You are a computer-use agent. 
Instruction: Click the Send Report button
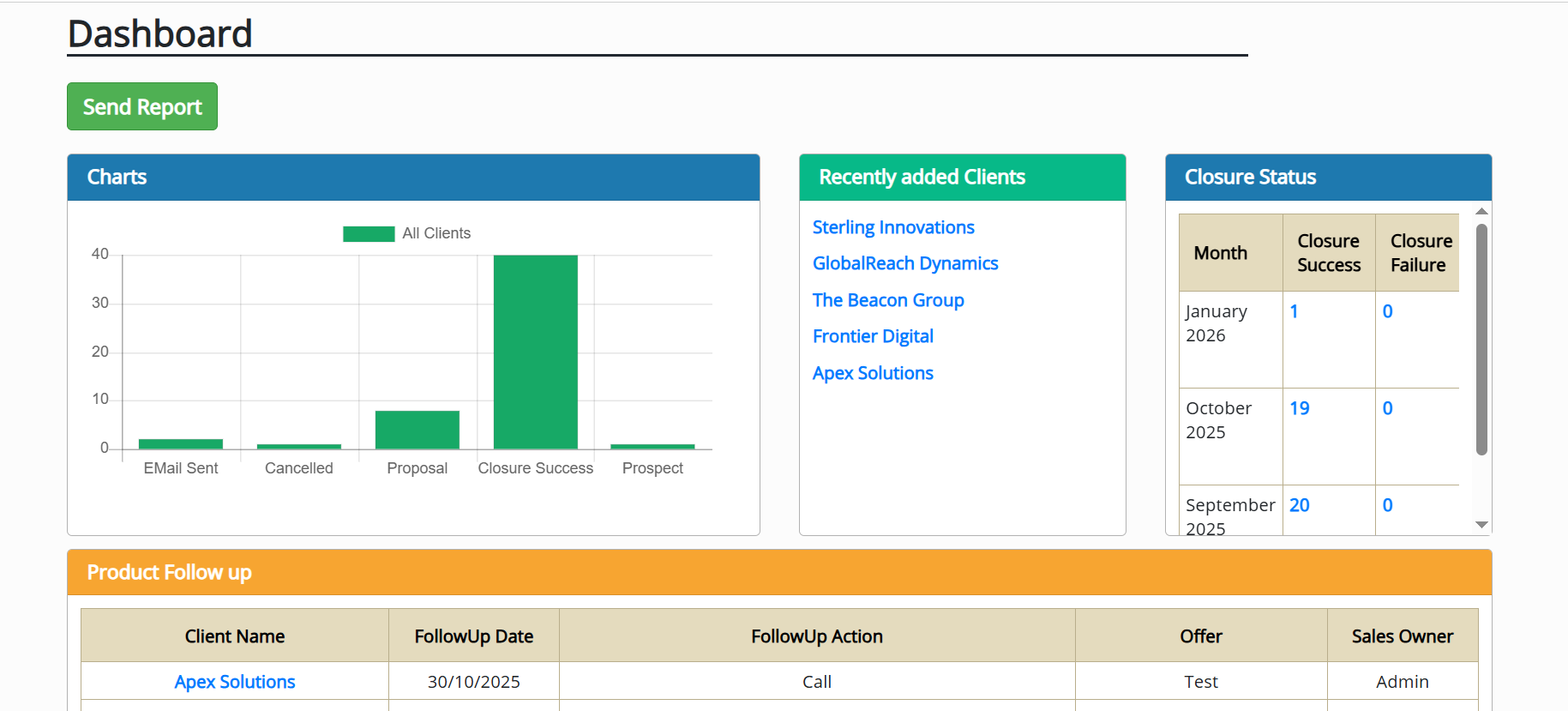142,106
